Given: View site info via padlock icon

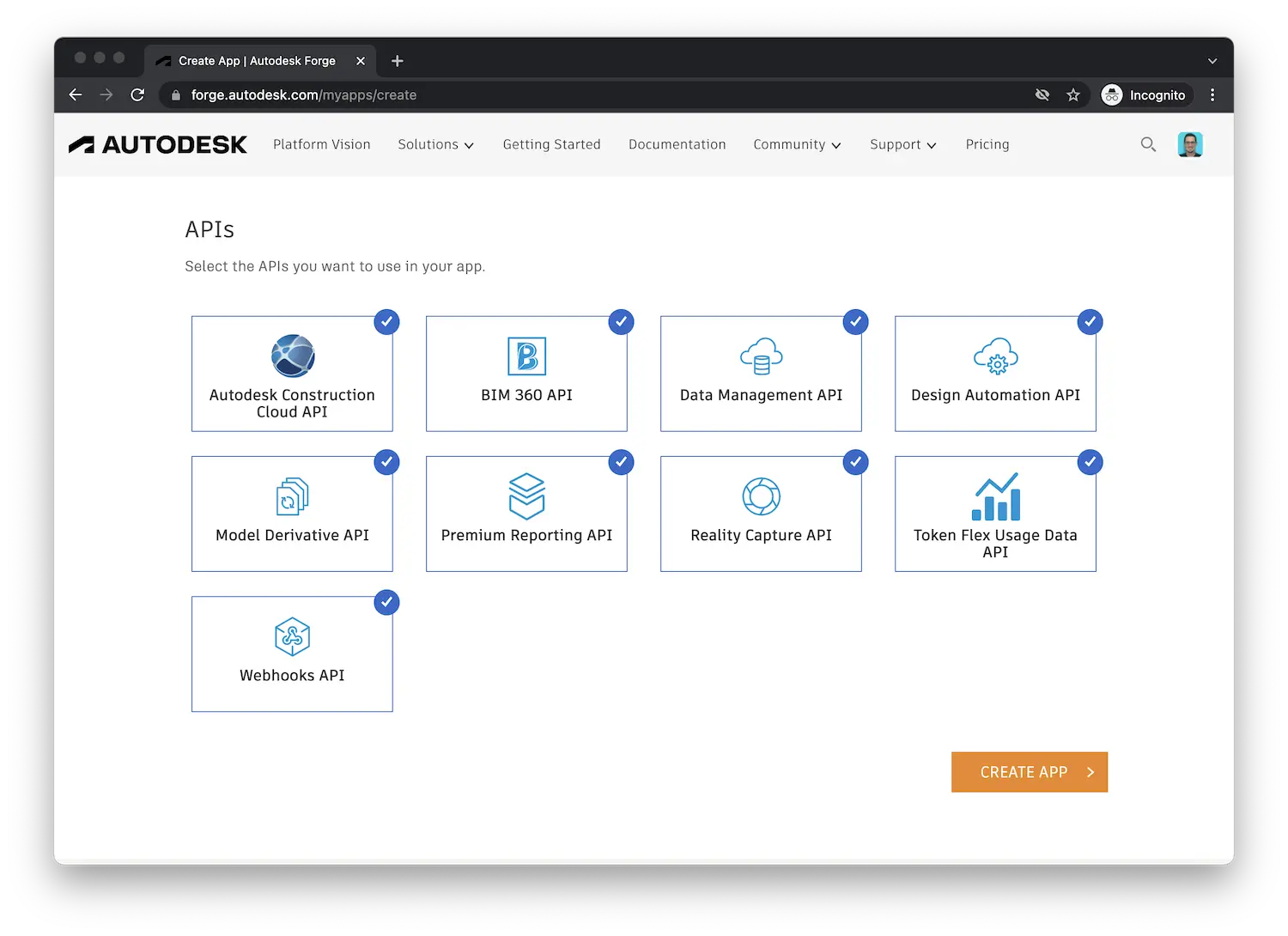Looking at the screenshot, I should point(176,95).
